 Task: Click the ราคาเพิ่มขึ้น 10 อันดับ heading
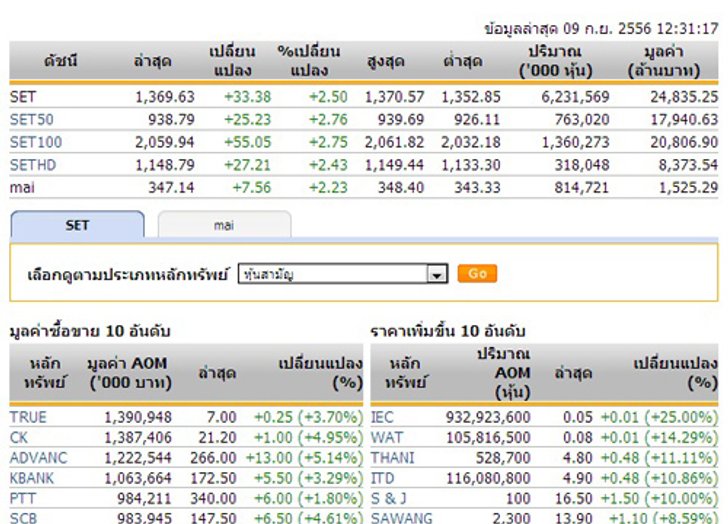pos(448,331)
